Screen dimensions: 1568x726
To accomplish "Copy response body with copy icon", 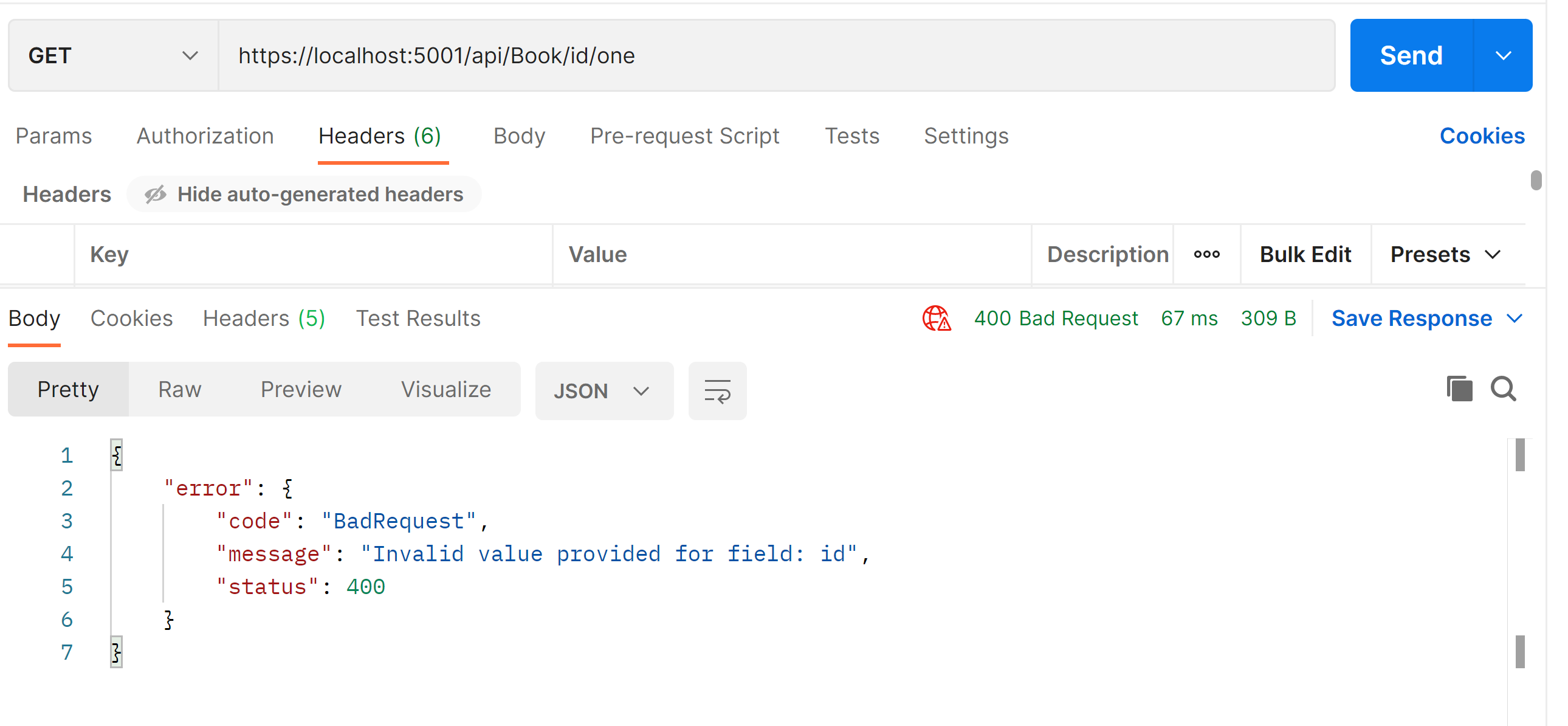I will [1459, 389].
